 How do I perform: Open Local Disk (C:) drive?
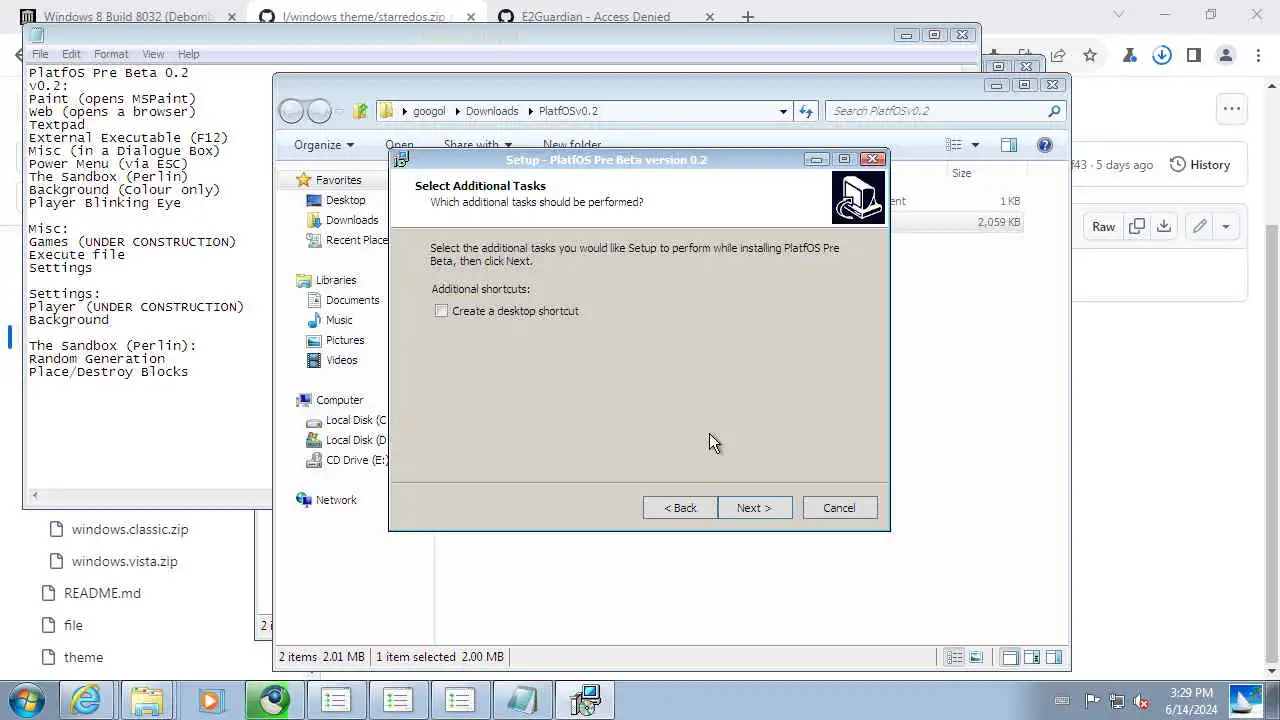[348, 420]
